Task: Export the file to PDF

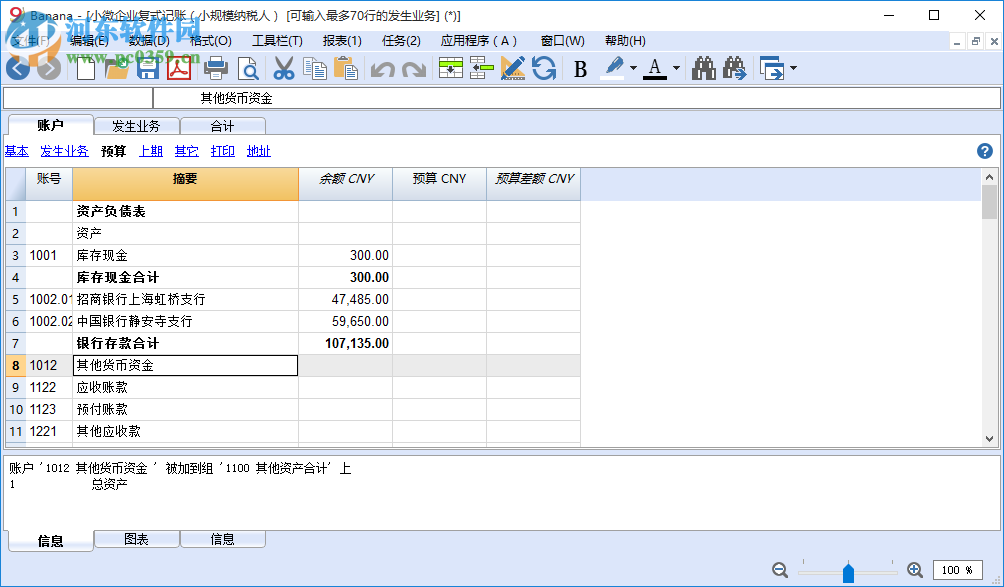Action: pyautogui.click(x=178, y=69)
